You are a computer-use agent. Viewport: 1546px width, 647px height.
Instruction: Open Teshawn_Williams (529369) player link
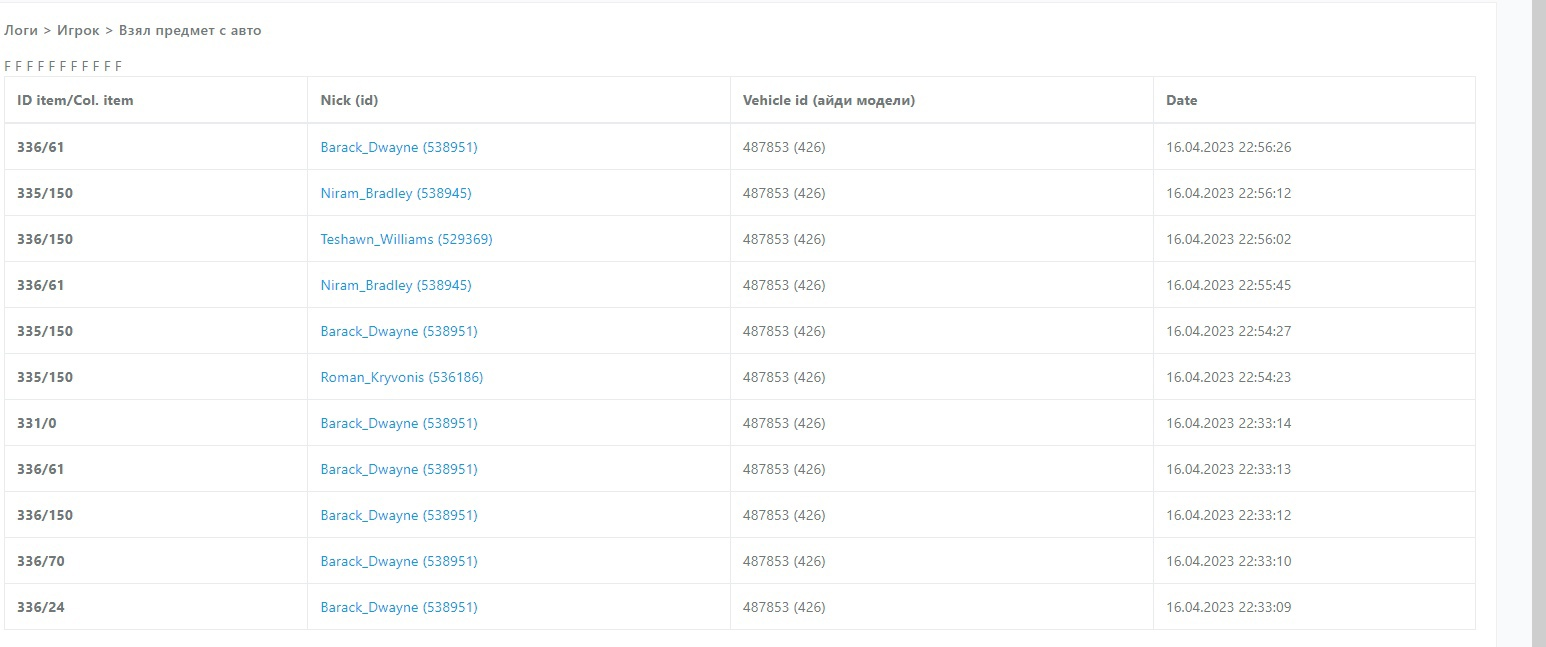(406, 239)
